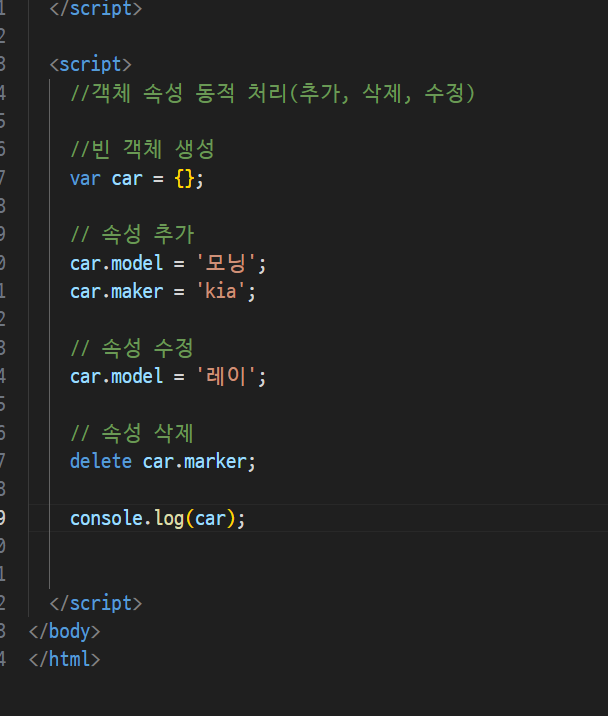
Task: Click the 'kia' string literal
Action: point(221,291)
